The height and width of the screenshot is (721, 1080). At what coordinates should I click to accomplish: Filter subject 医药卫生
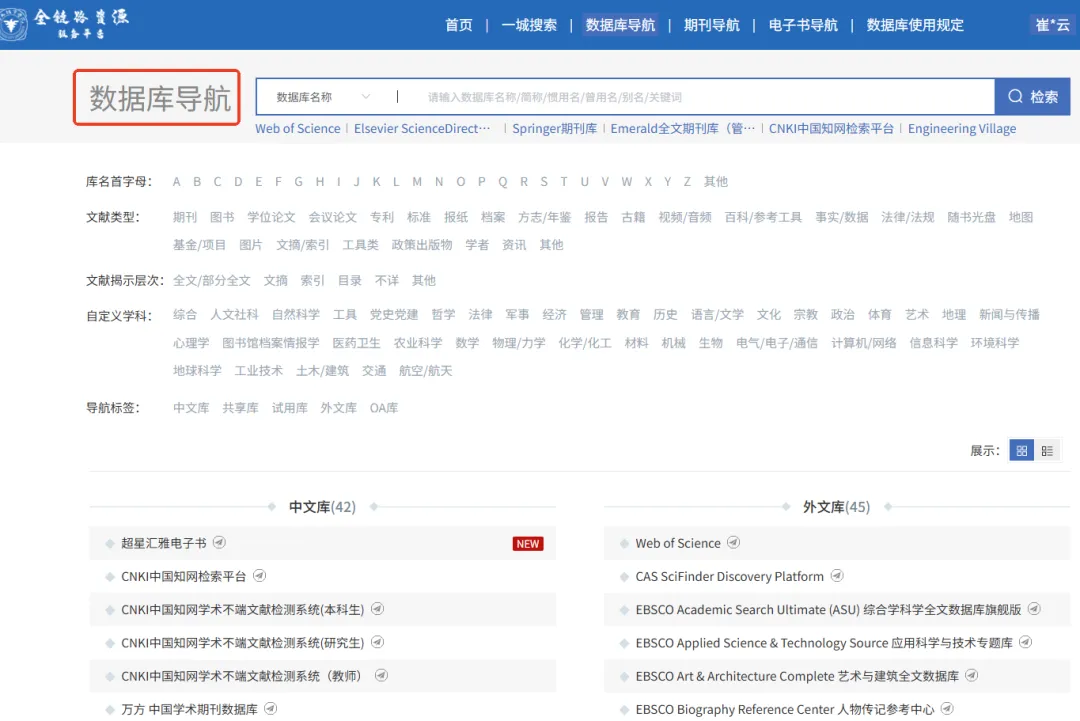[356, 343]
